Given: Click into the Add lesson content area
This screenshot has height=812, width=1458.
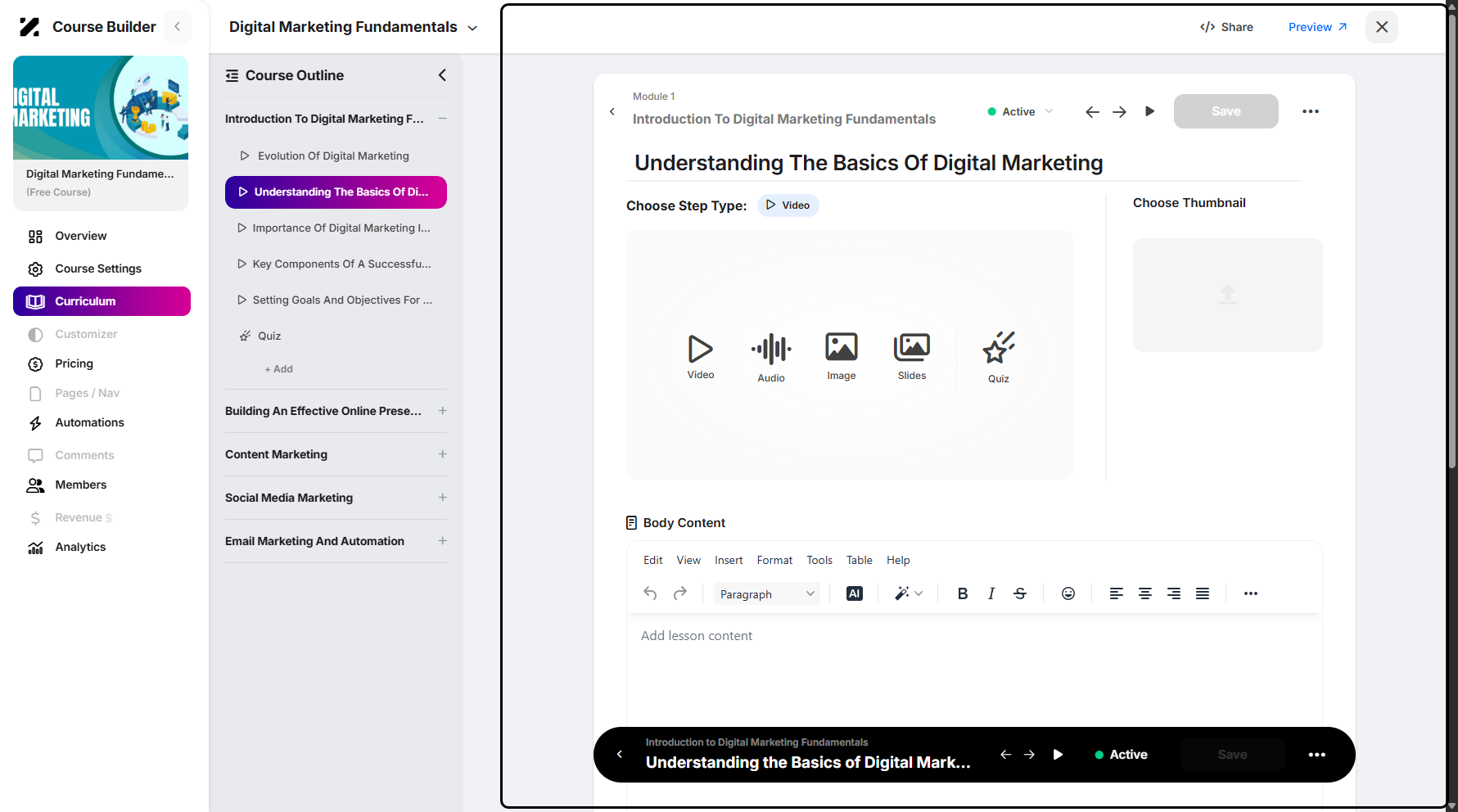Looking at the screenshot, I should click(974, 671).
